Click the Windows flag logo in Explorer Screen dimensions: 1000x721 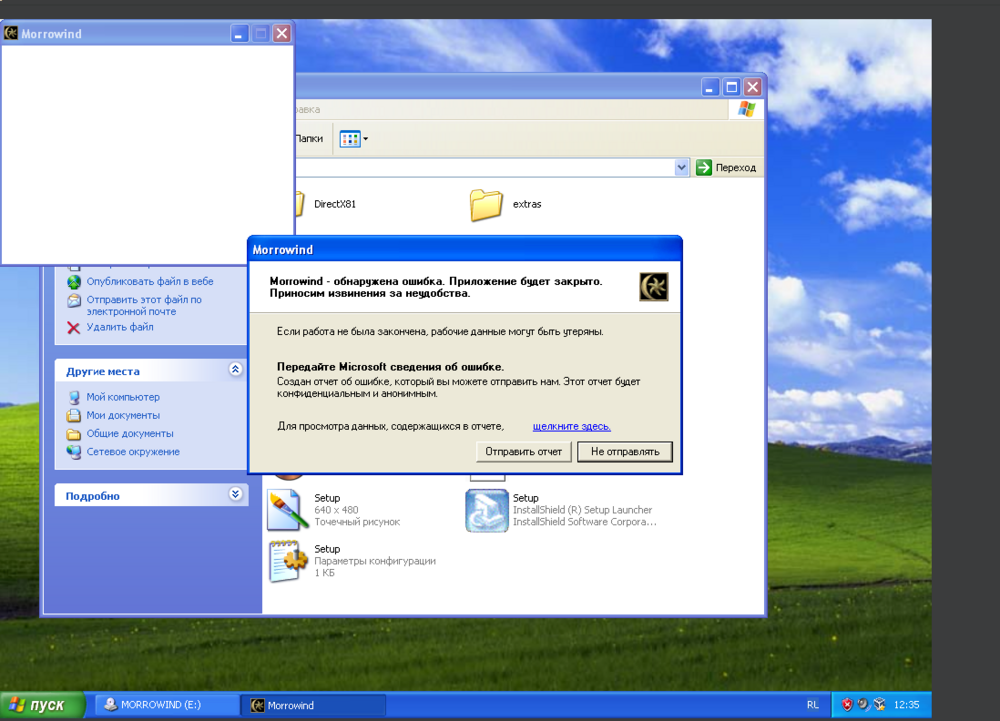(746, 109)
